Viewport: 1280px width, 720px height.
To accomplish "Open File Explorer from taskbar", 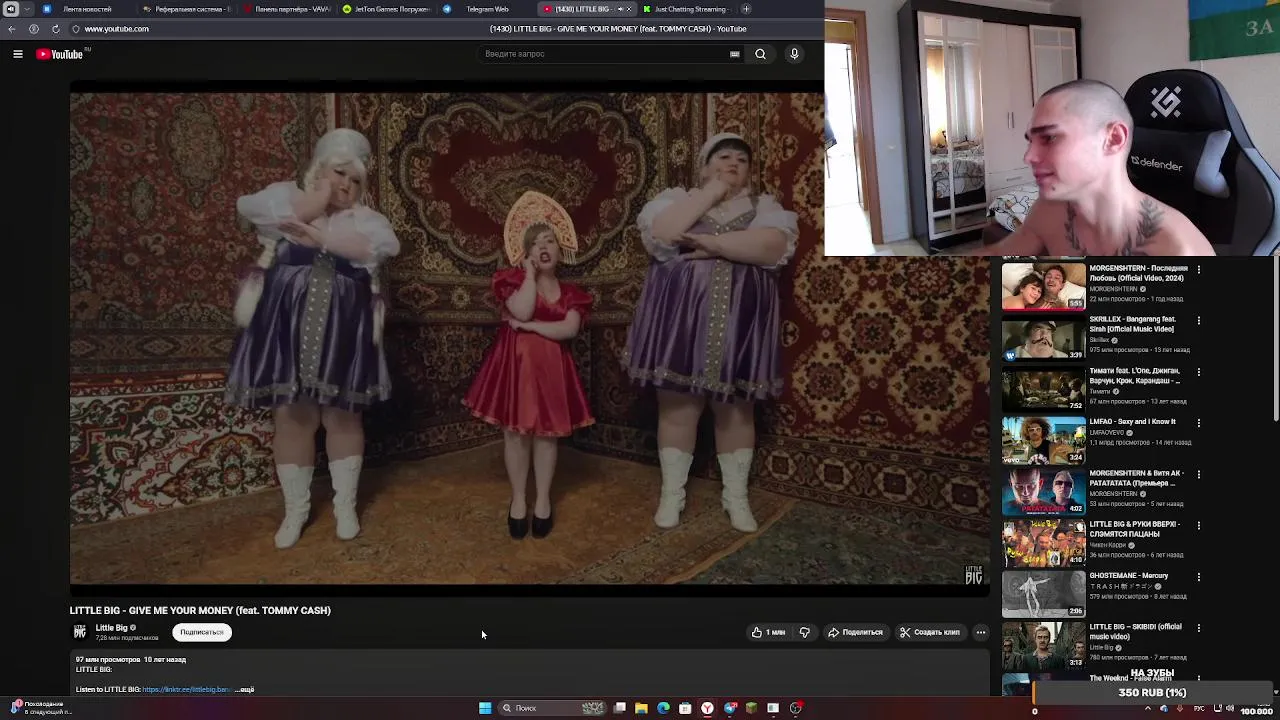I will click(641, 708).
